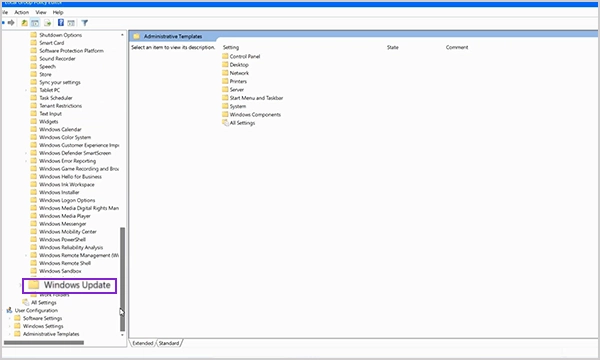The height and width of the screenshot is (360, 600).
Task: Expand the Windows Update folder arrow
Action: pos(20,285)
